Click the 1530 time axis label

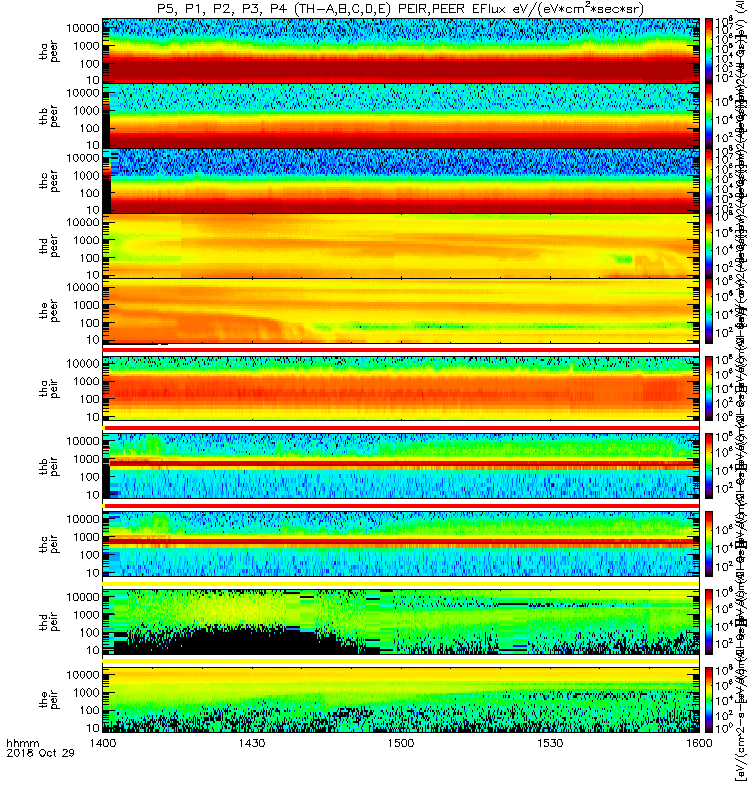[x=550, y=743]
